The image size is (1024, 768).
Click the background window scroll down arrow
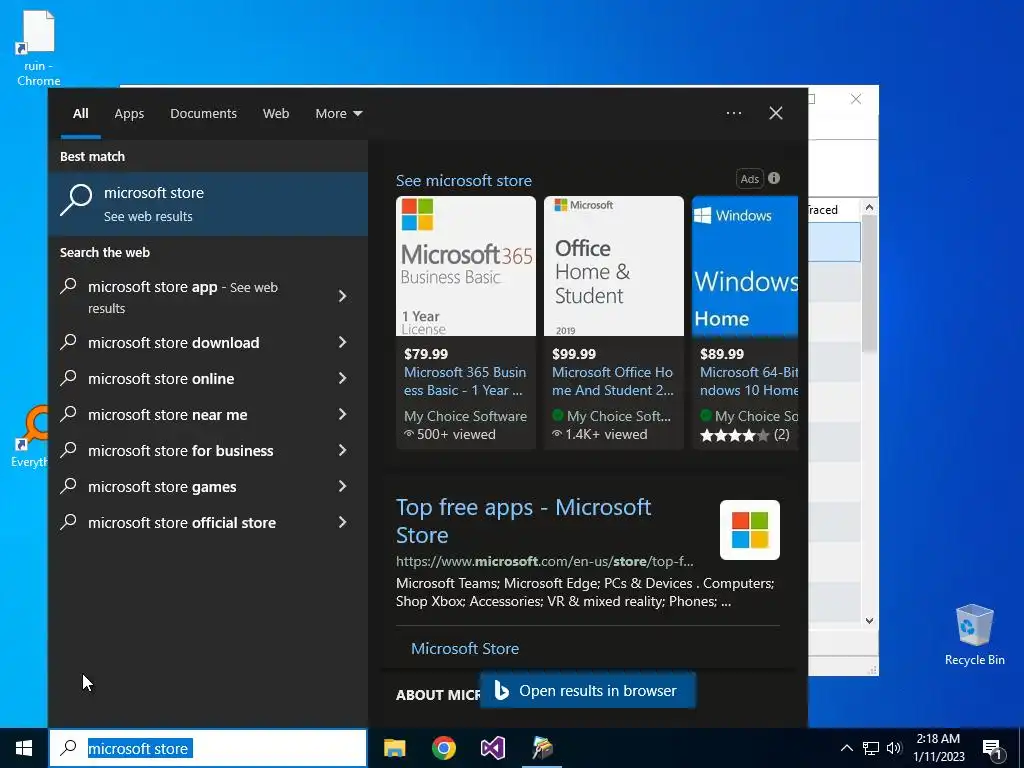[x=869, y=621]
